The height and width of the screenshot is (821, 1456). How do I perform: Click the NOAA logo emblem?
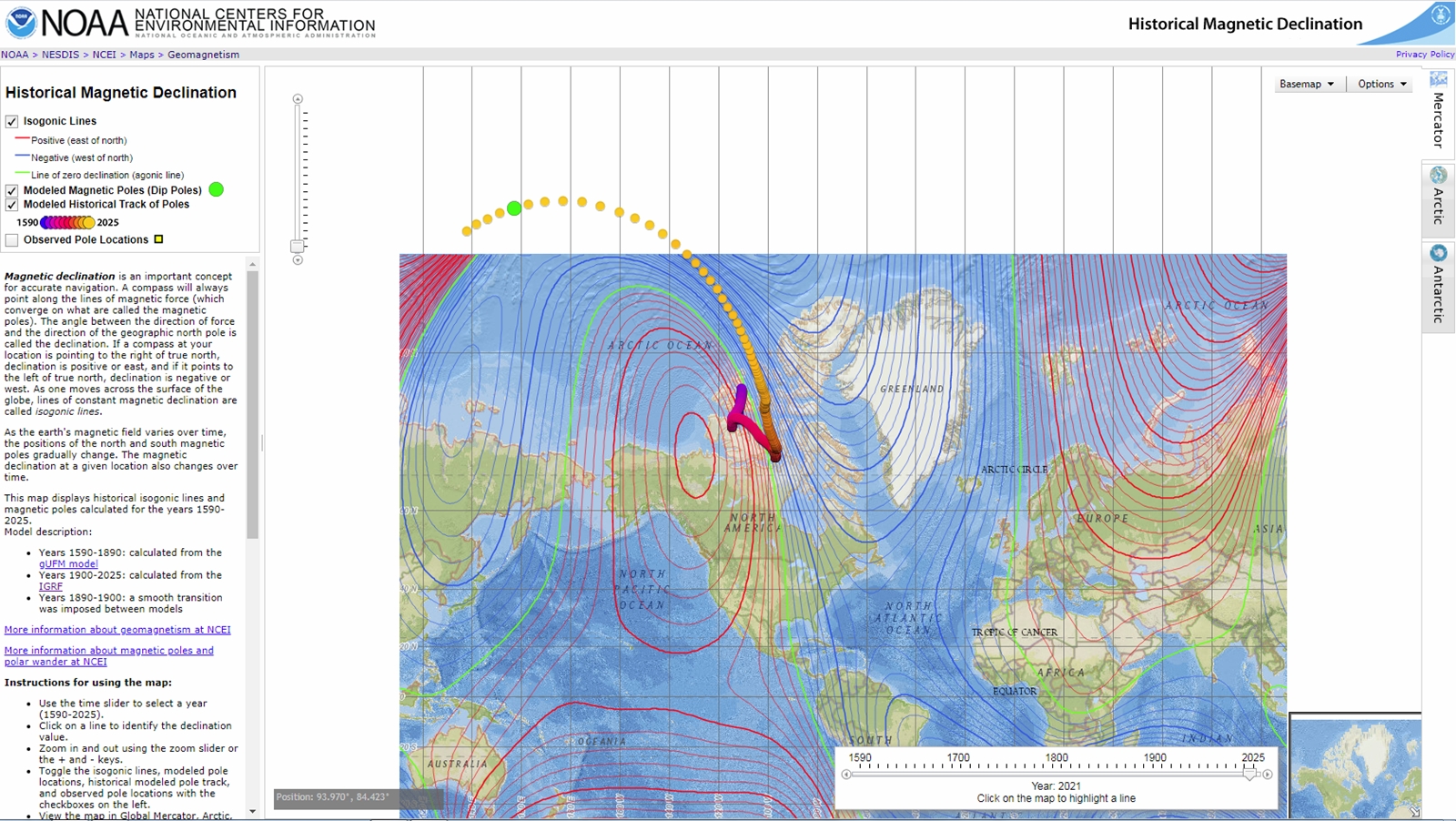click(21, 23)
